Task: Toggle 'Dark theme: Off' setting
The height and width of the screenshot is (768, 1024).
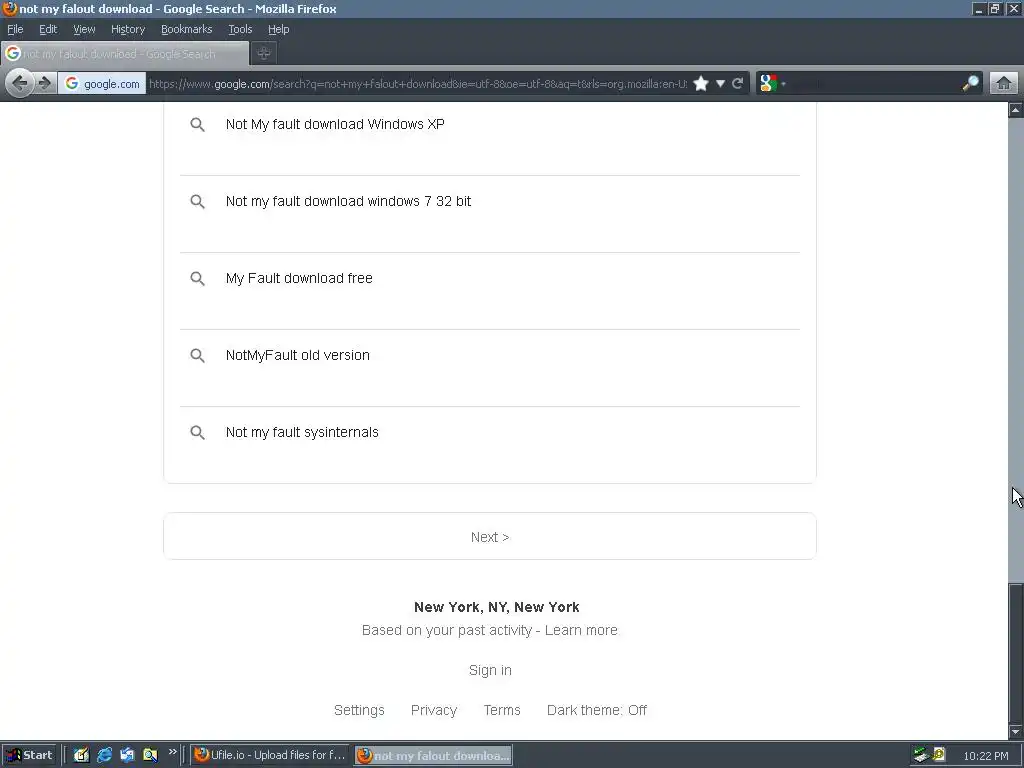Action: (597, 710)
